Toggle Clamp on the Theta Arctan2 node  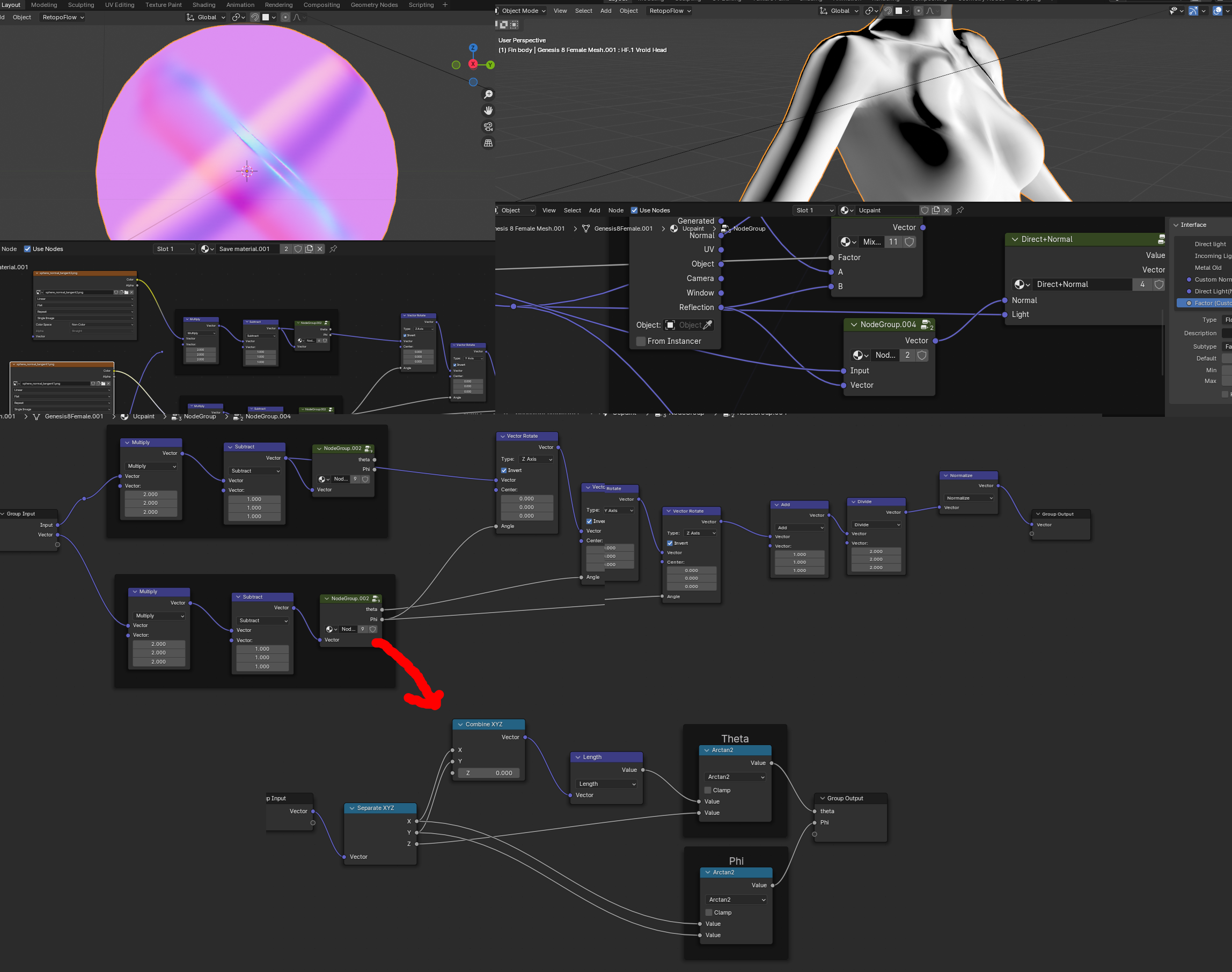708,790
